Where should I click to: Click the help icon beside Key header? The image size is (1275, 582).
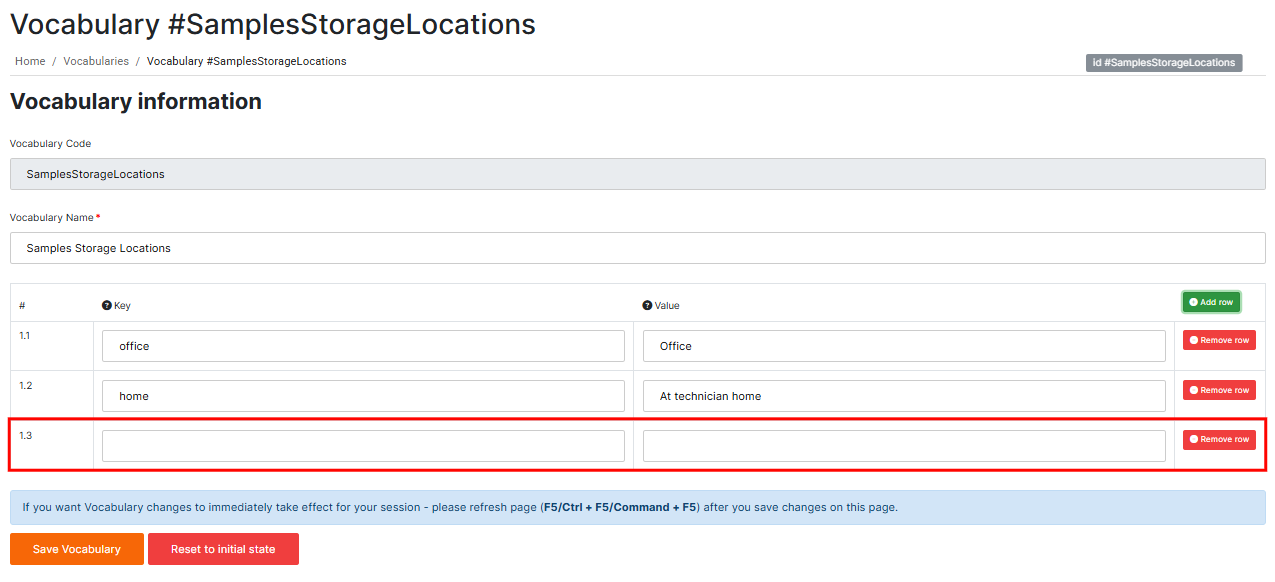coord(107,305)
